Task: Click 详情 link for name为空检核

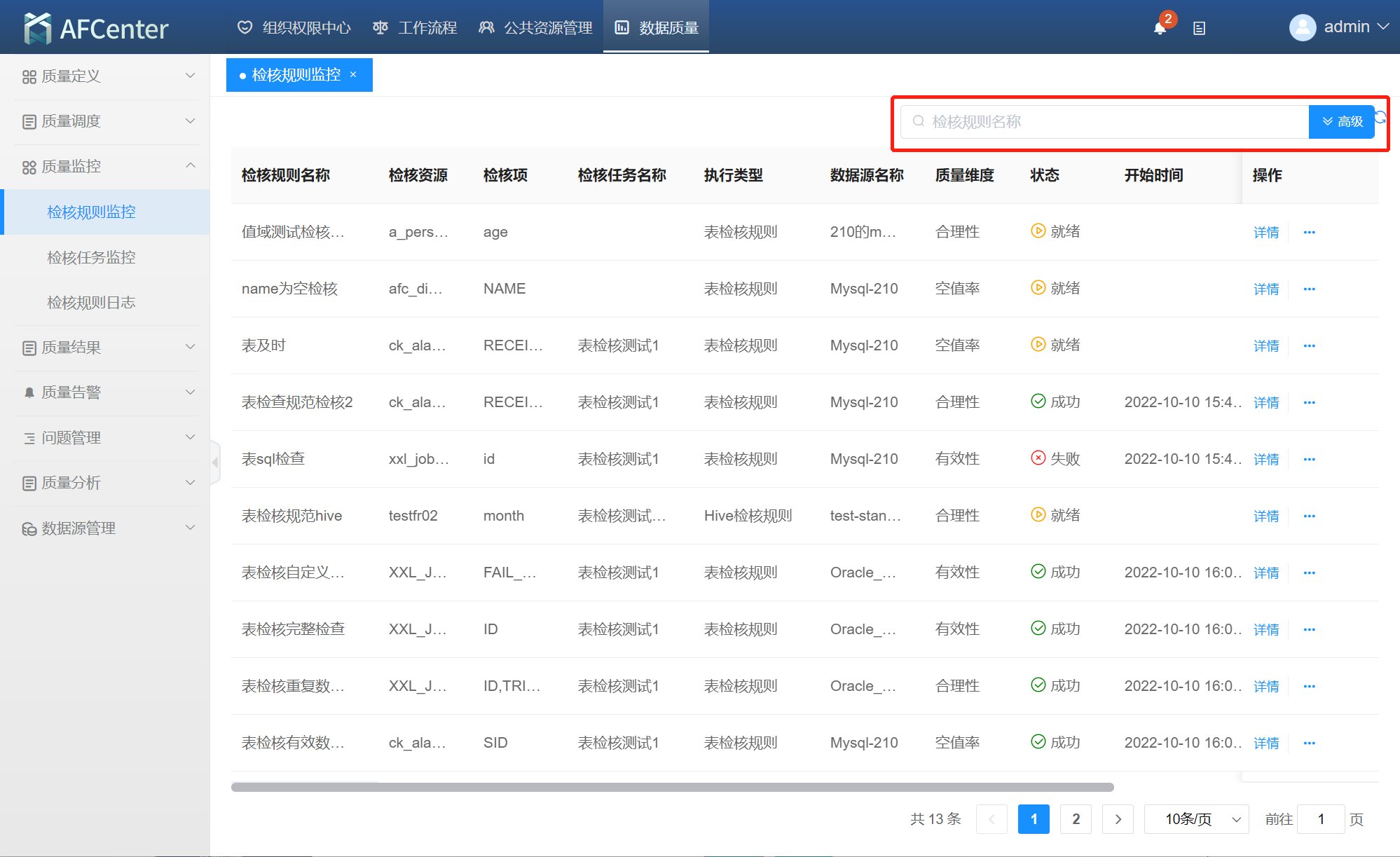Action: [x=1265, y=289]
